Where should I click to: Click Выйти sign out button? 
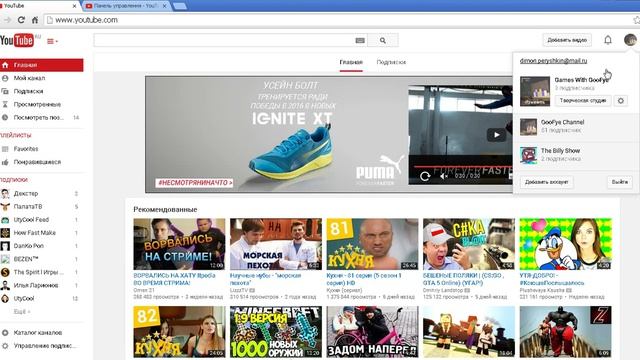620,182
